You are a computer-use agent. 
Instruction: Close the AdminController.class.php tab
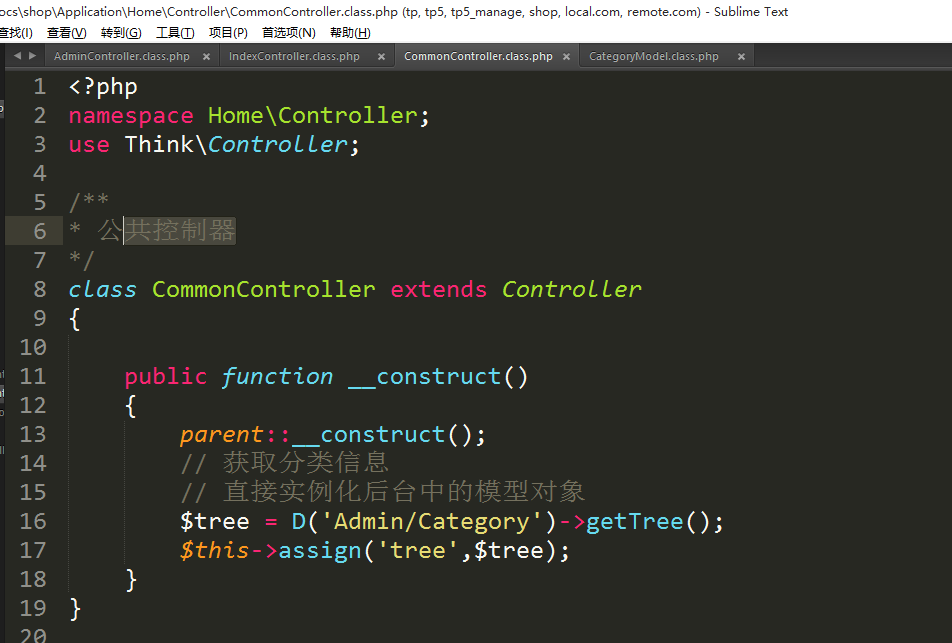click(x=206, y=57)
